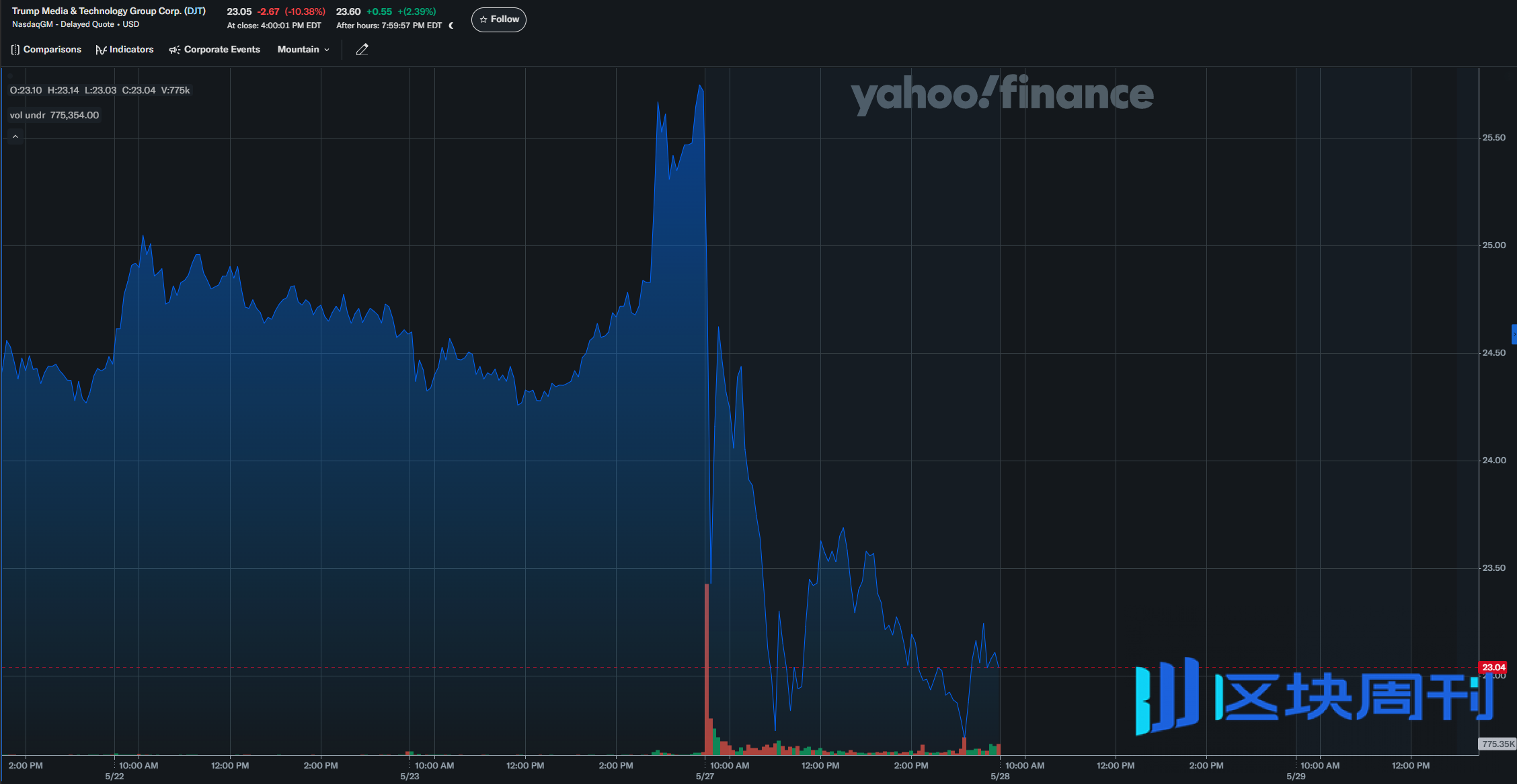Click the closing price 23.05
Screen dimensions: 1517x784
click(239, 11)
